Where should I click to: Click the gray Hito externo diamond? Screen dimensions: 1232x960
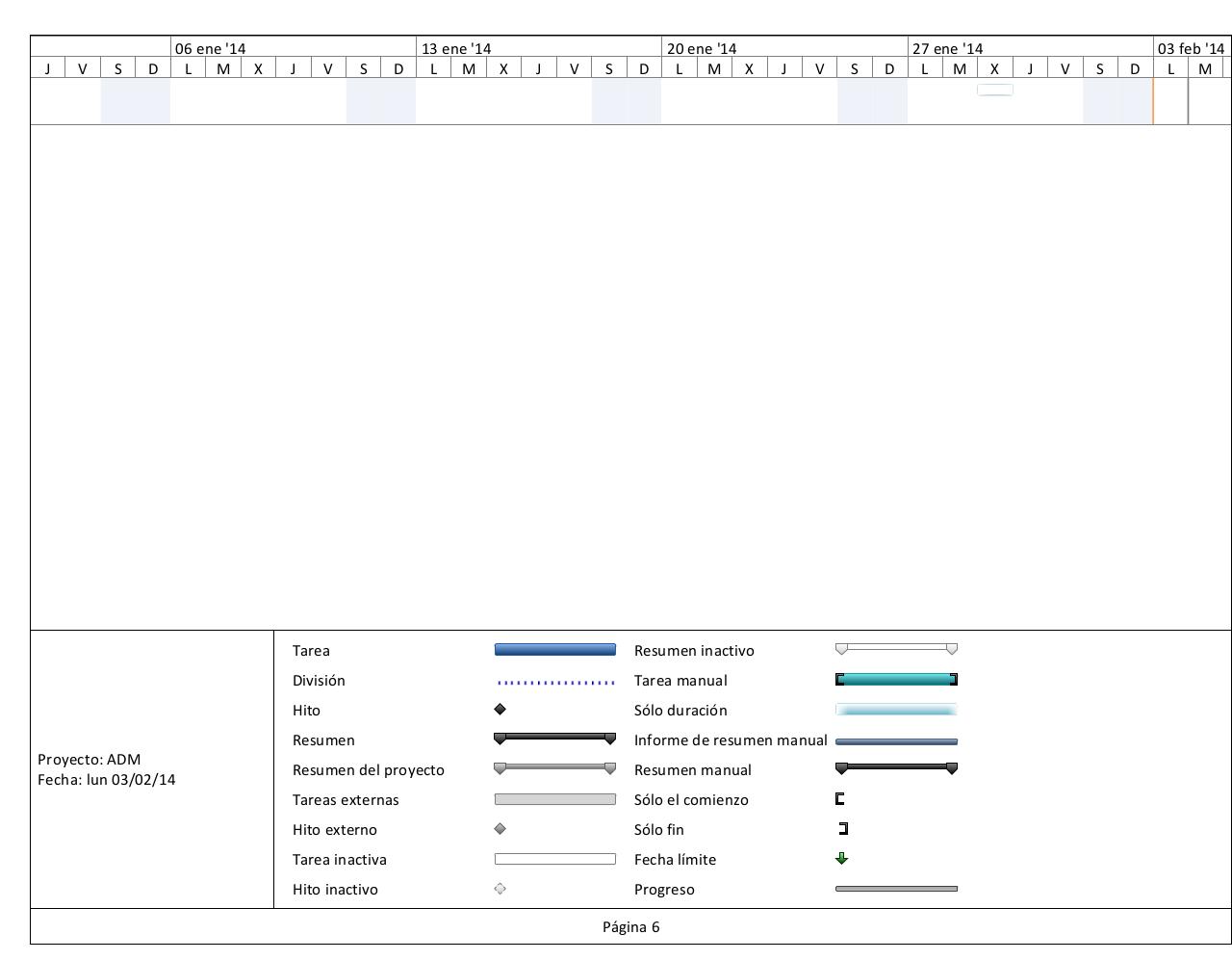pos(500,829)
